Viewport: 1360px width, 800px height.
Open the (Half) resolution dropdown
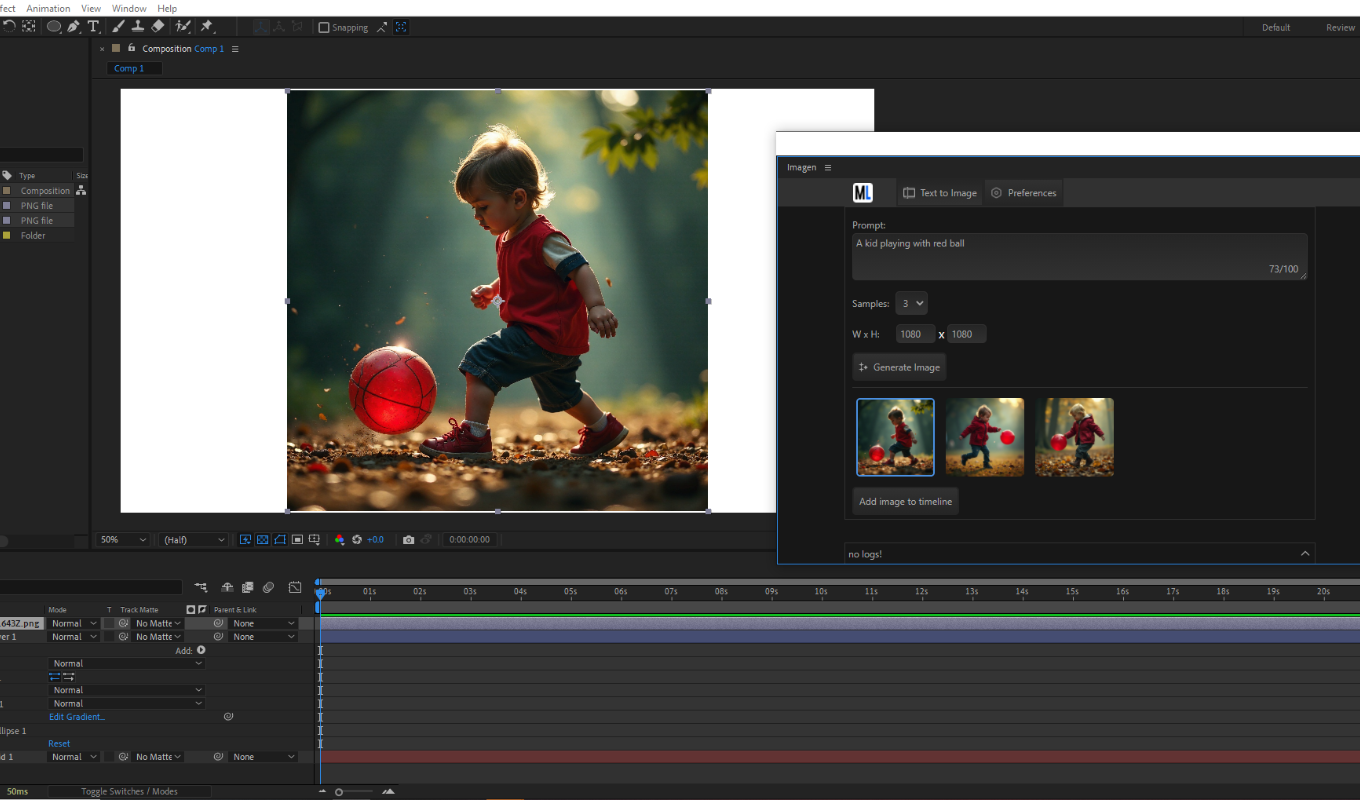[192, 539]
